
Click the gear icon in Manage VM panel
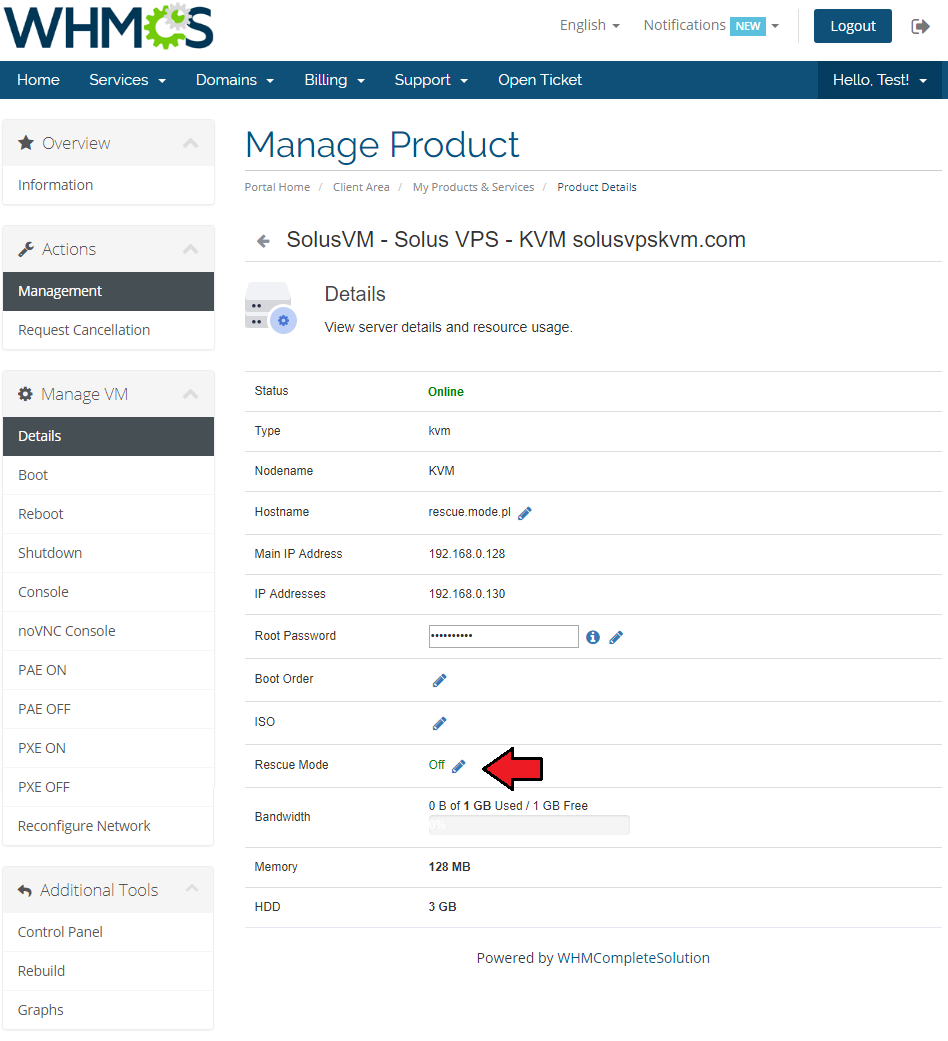[x=25, y=394]
